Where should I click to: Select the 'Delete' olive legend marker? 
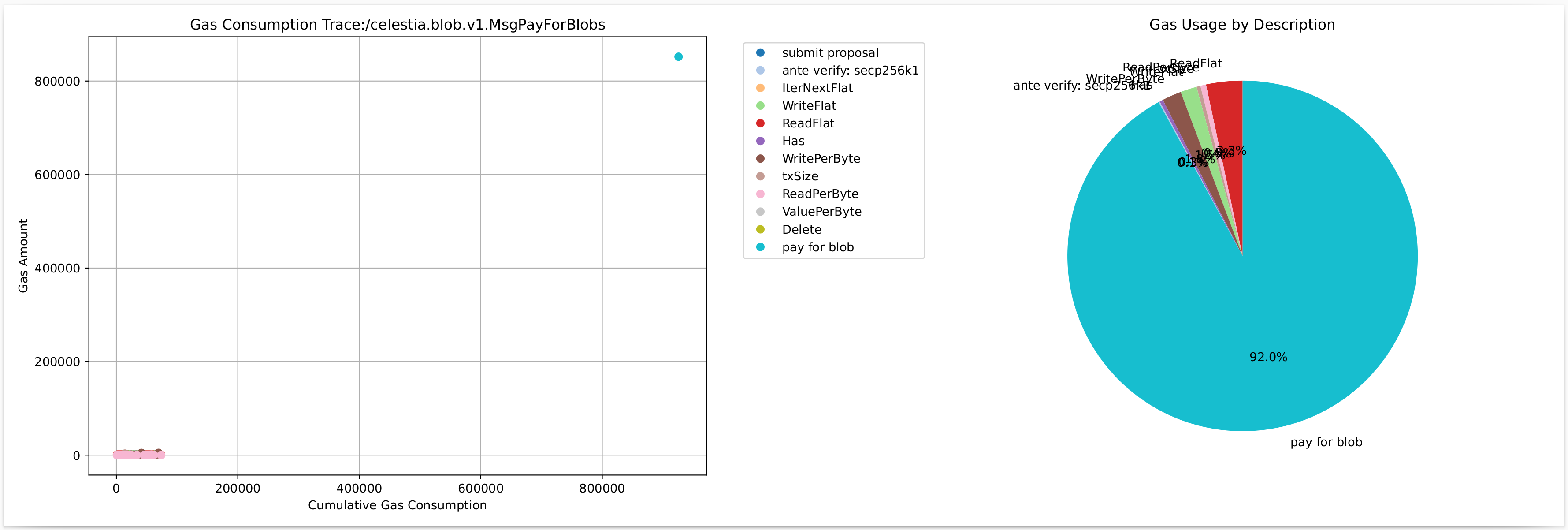761,230
